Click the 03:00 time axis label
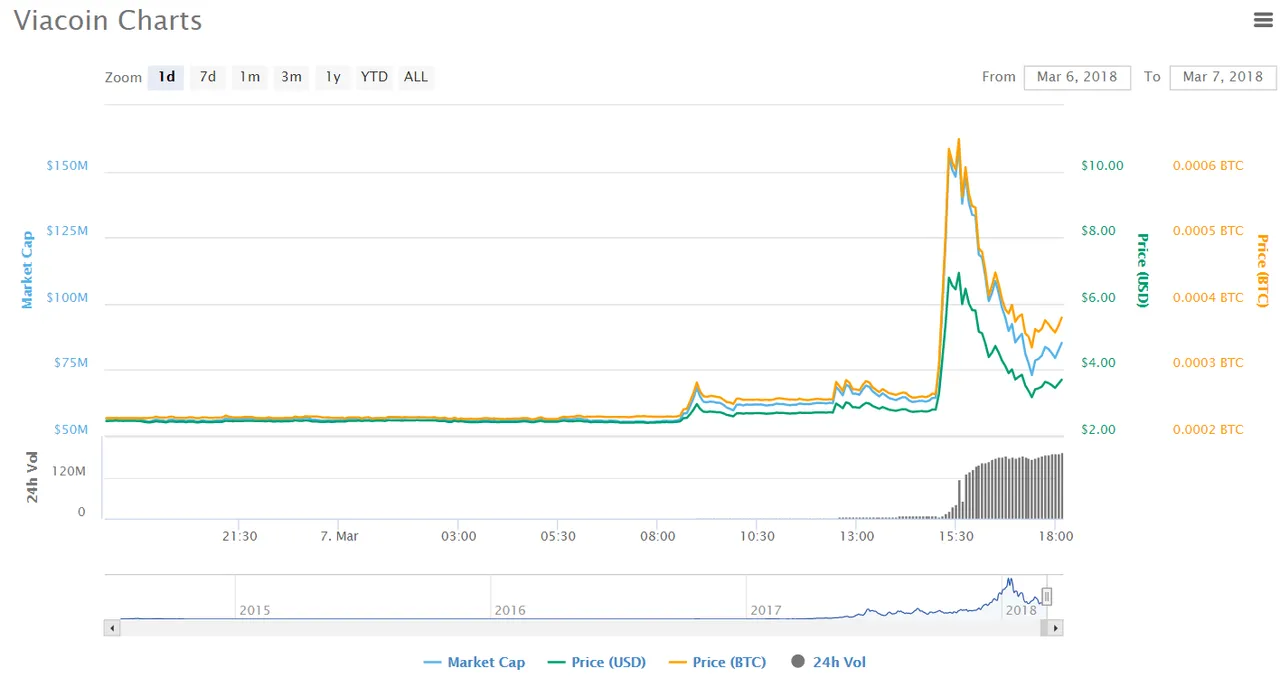Viewport: 1280px width, 678px height. pyautogui.click(x=459, y=536)
